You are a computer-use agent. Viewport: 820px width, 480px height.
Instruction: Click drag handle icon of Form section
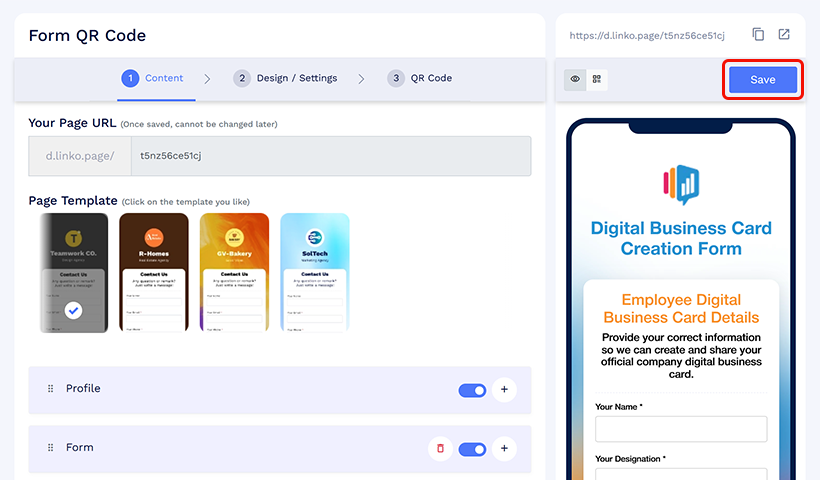click(x=50, y=448)
